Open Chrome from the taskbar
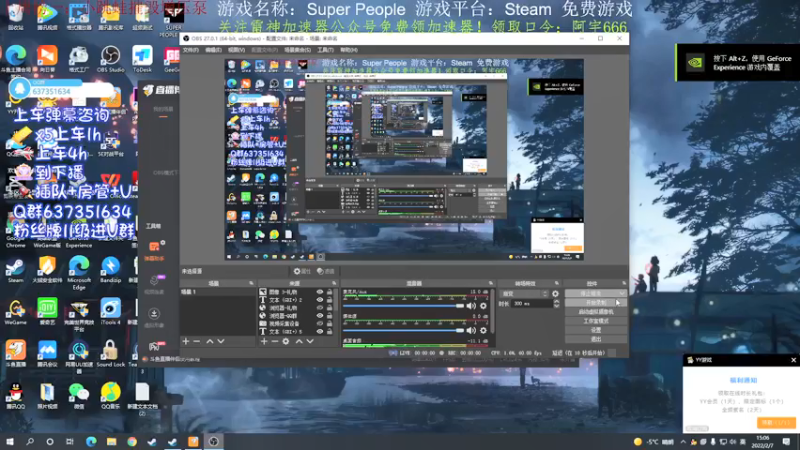Viewport: 800px width, 450px height. (x=132, y=441)
